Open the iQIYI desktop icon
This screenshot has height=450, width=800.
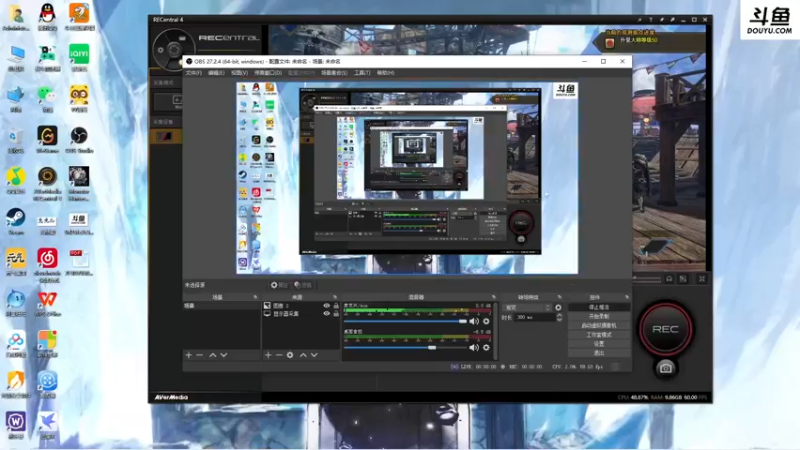pyautogui.click(x=79, y=57)
